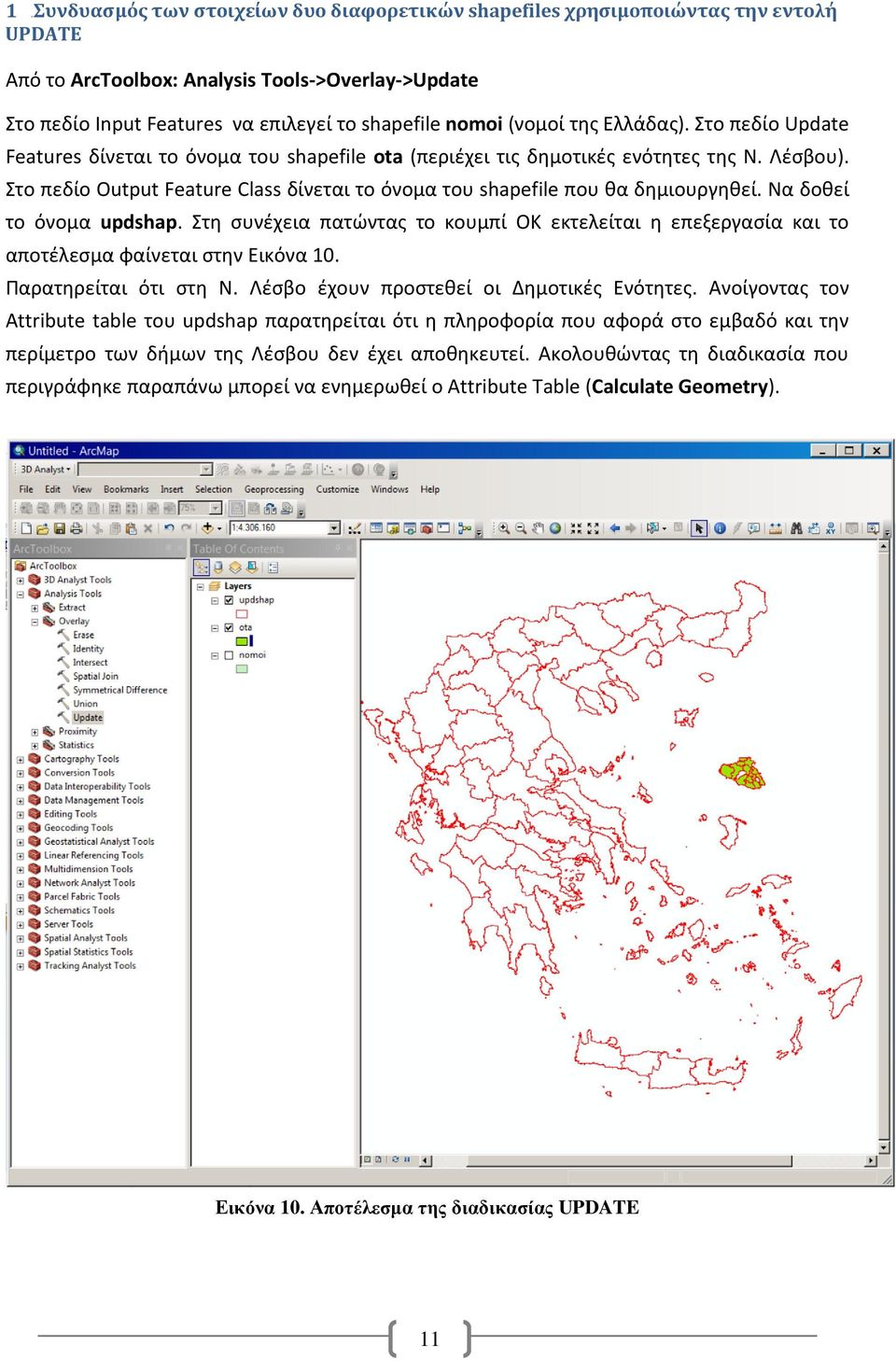This screenshot has height=1361, width=896.
Task: Click the Fixed Zoom In arrows icon
Action: tap(576, 528)
